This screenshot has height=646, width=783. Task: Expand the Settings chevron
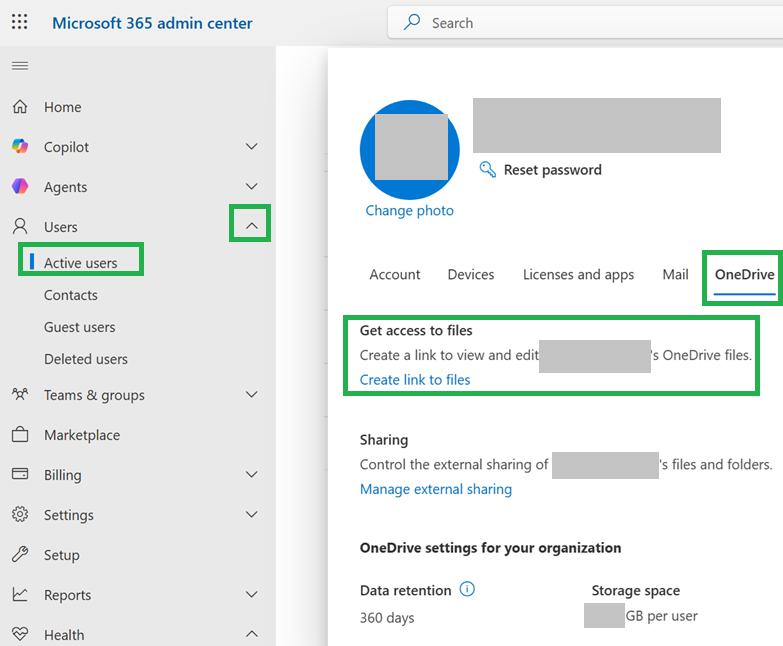click(x=252, y=514)
